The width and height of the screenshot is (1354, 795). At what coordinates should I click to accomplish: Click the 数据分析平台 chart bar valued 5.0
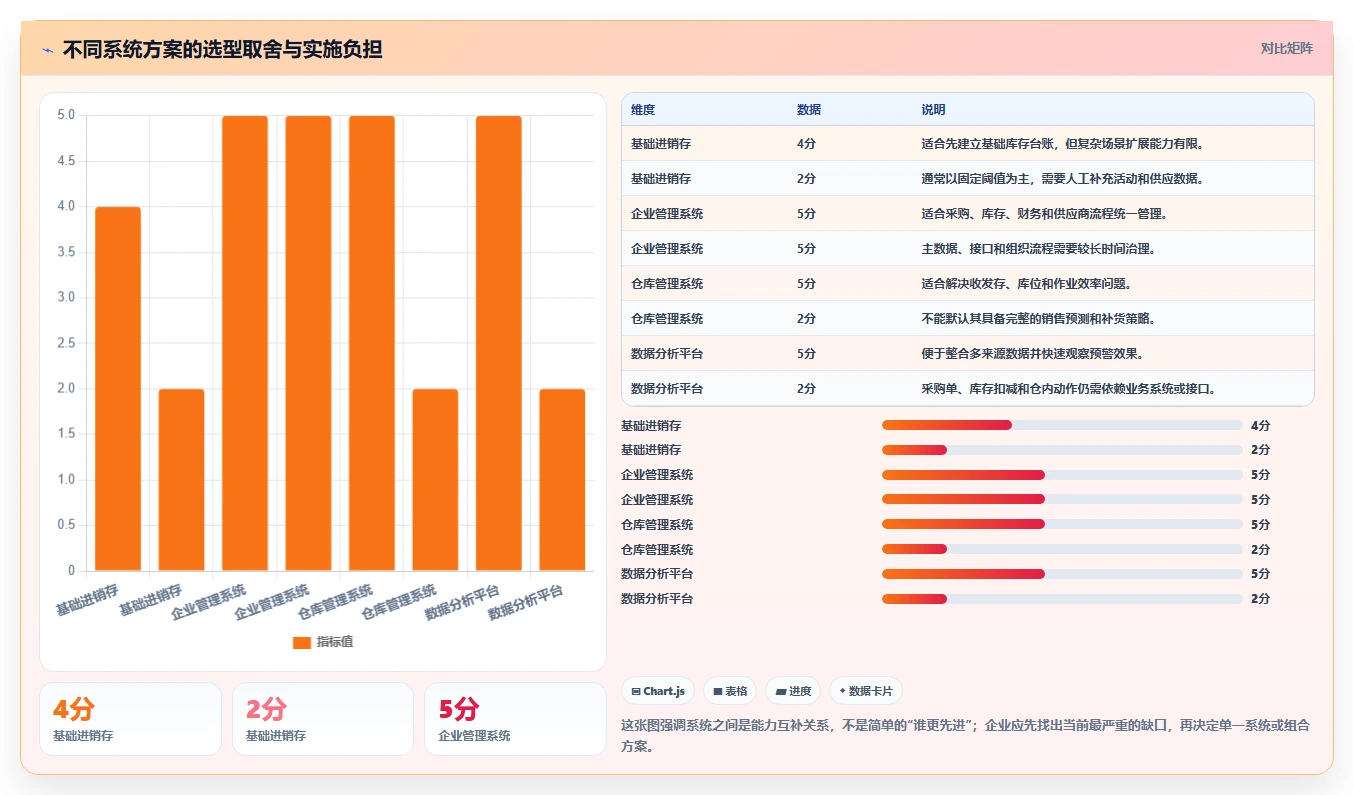pyautogui.click(x=499, y=343)
